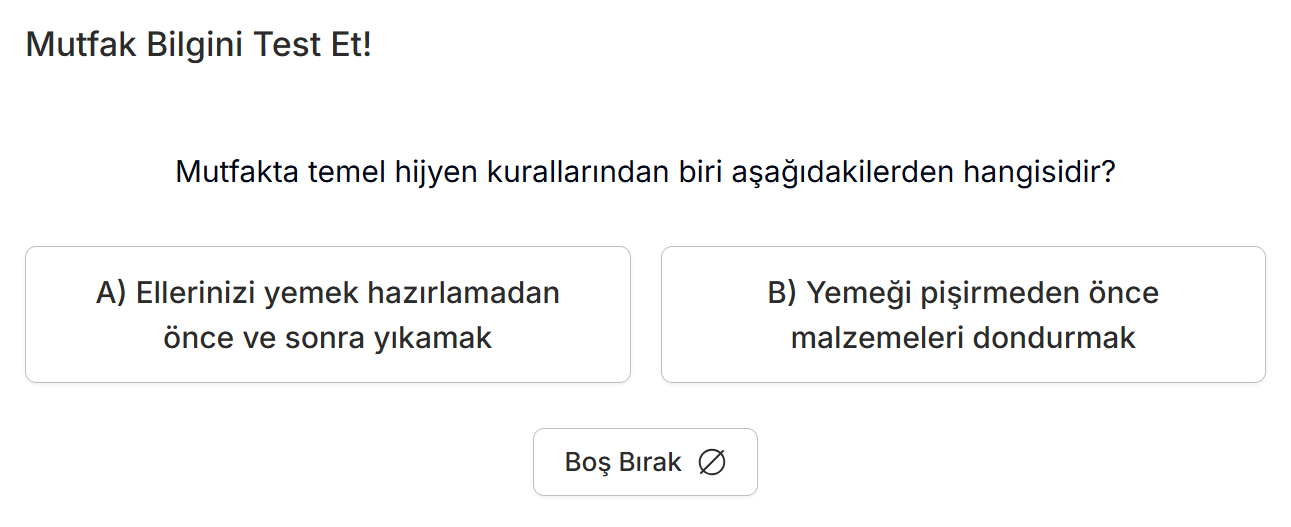Image resolution: width=1291 pixels, height=527 pixels.
Task: Answer with the freeze-ingredients option
Action: [x=963, y=315]
